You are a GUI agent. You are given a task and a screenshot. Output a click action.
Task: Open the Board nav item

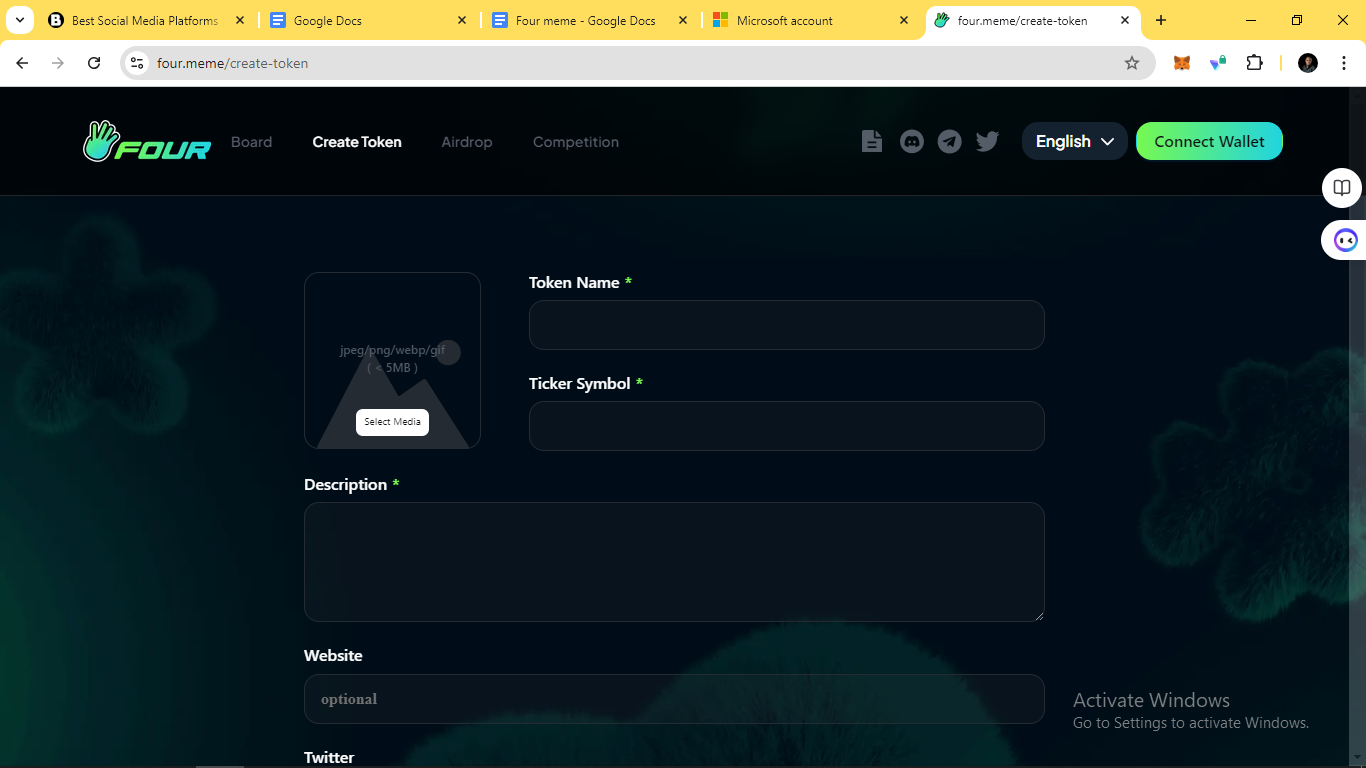(251, 142)
